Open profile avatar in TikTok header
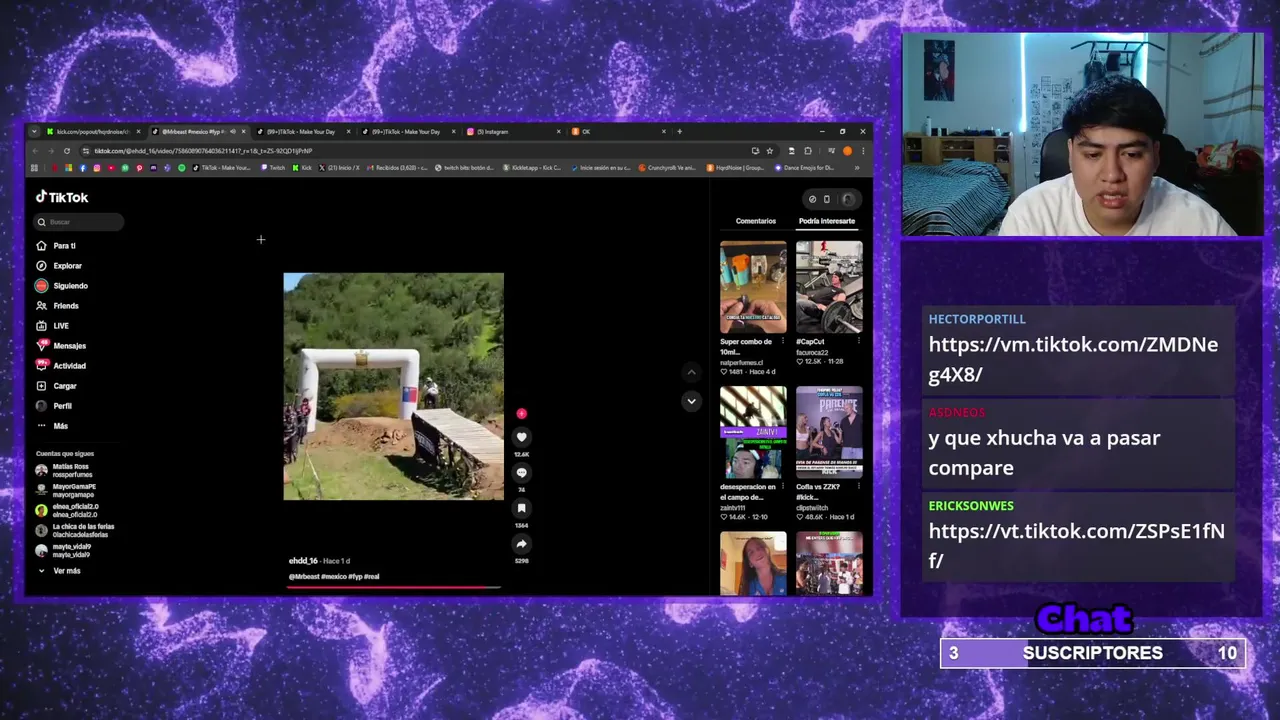 pyautogui.click(x=848, y=199)
